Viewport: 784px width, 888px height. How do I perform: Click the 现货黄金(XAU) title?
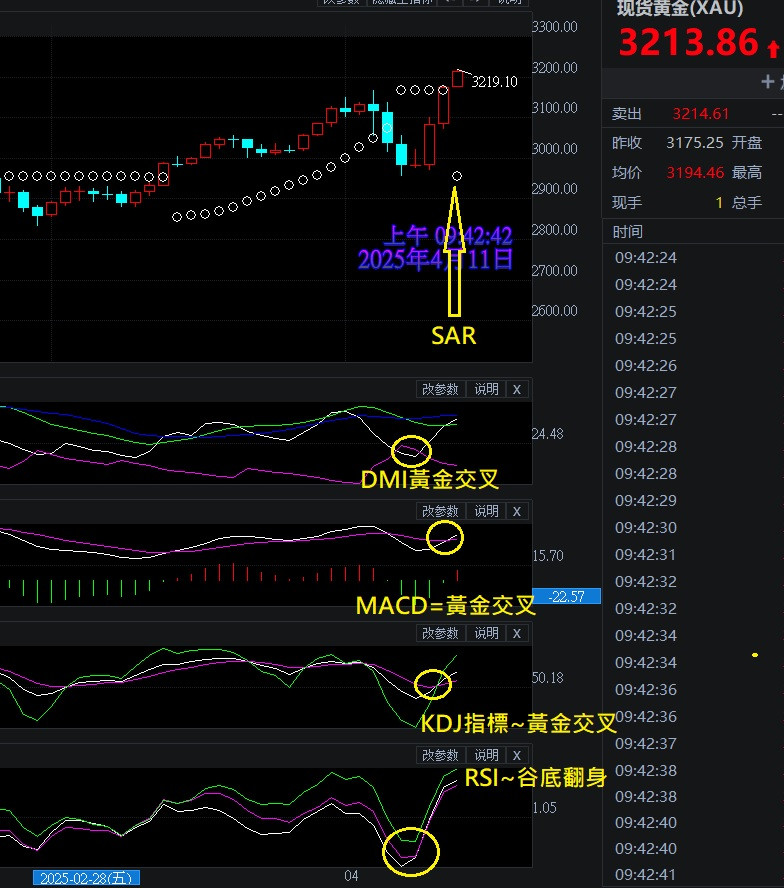pyautogui.click(x=680, y=9)
